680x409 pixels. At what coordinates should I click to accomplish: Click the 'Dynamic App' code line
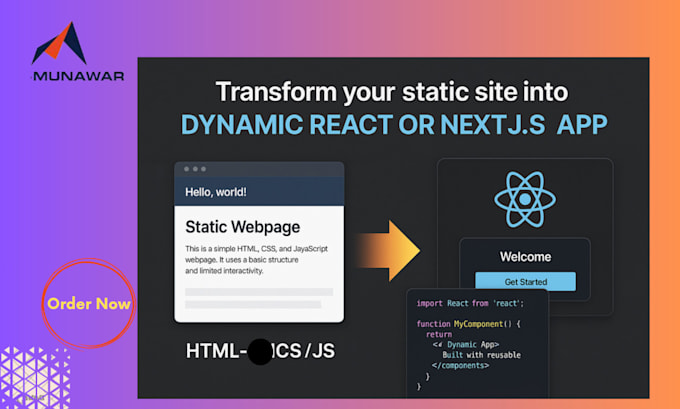pos(465,344)
